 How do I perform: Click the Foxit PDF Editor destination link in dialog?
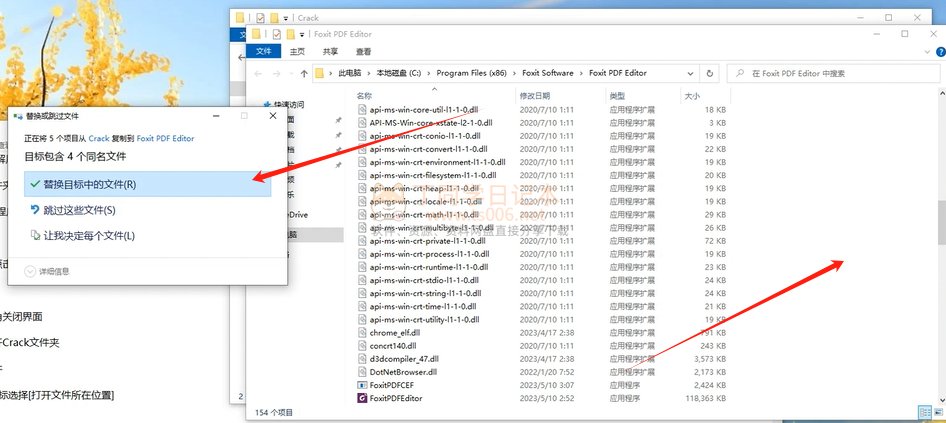pyautogui.click(x=165, y=138)
